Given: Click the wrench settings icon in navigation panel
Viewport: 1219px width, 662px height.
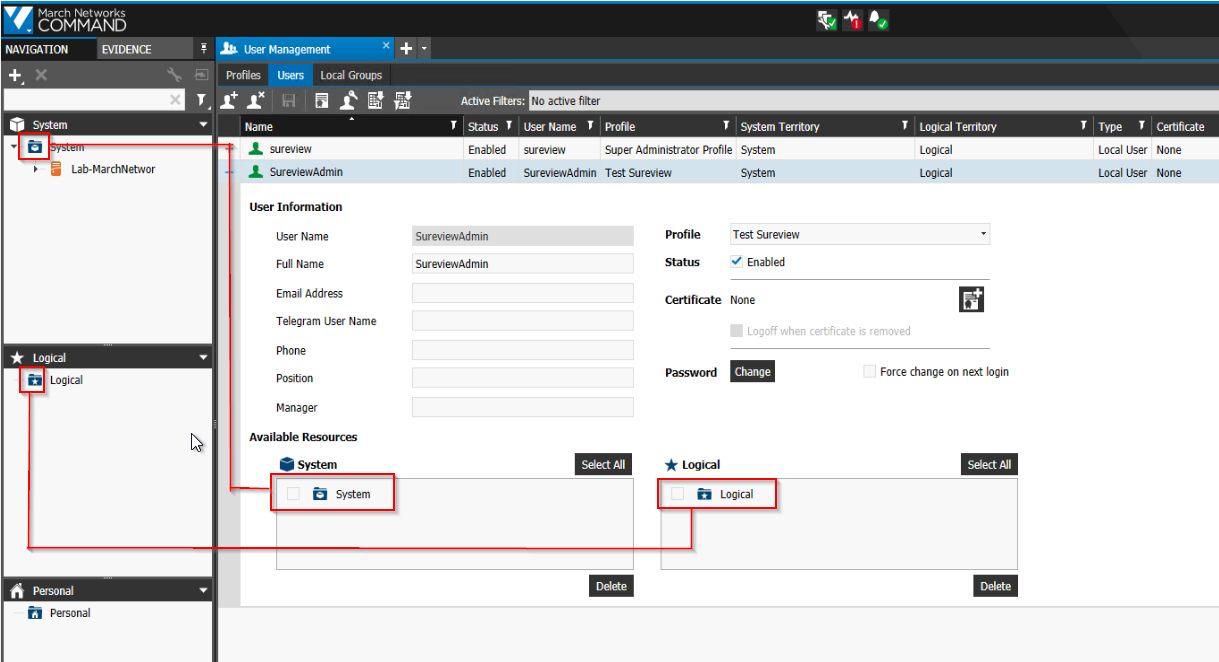Looking at the screenshot, I should point(175,75).
